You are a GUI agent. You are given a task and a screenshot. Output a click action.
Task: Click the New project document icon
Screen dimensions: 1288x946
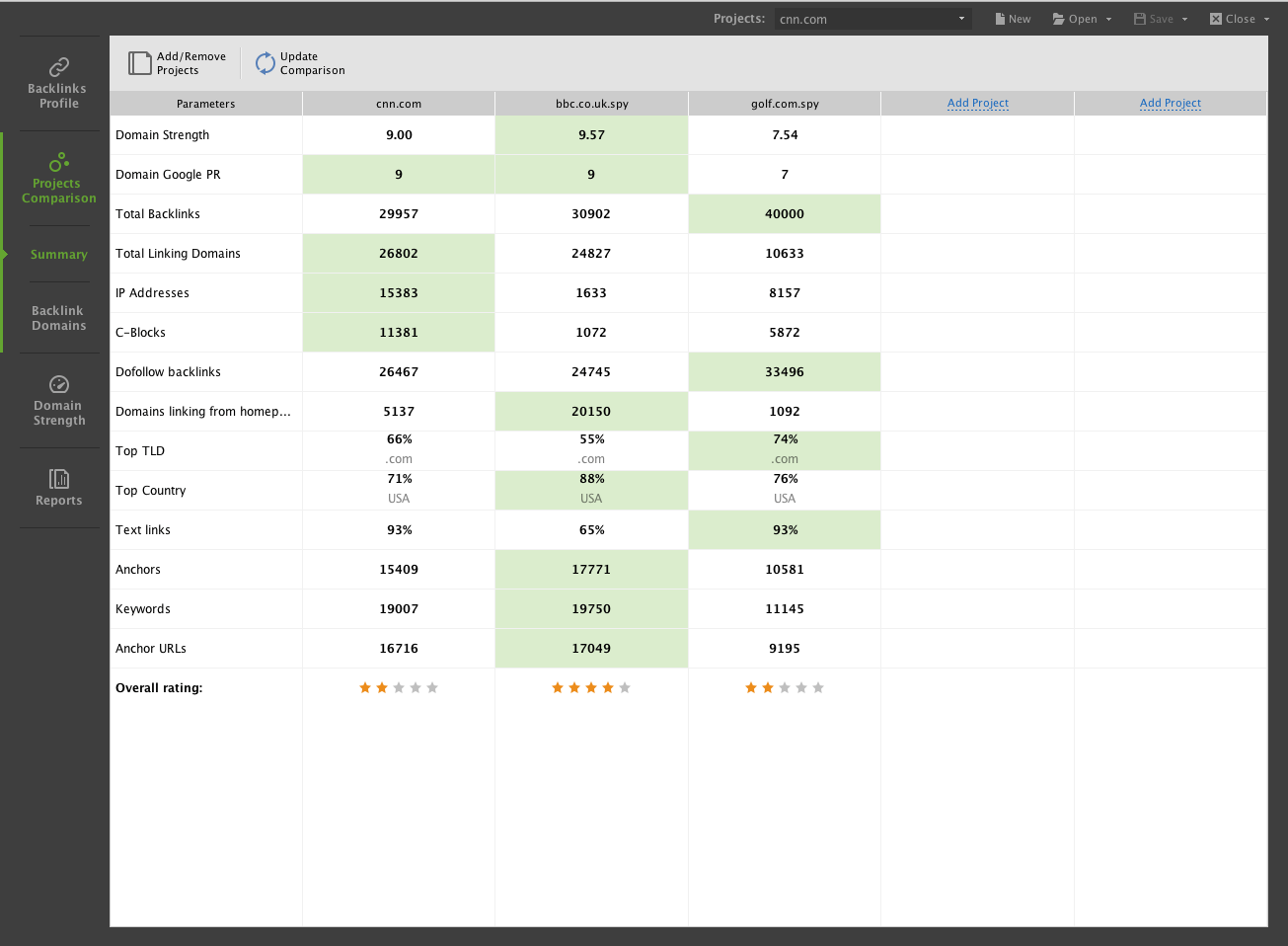pyautogui.click(x=1000, y=19)
